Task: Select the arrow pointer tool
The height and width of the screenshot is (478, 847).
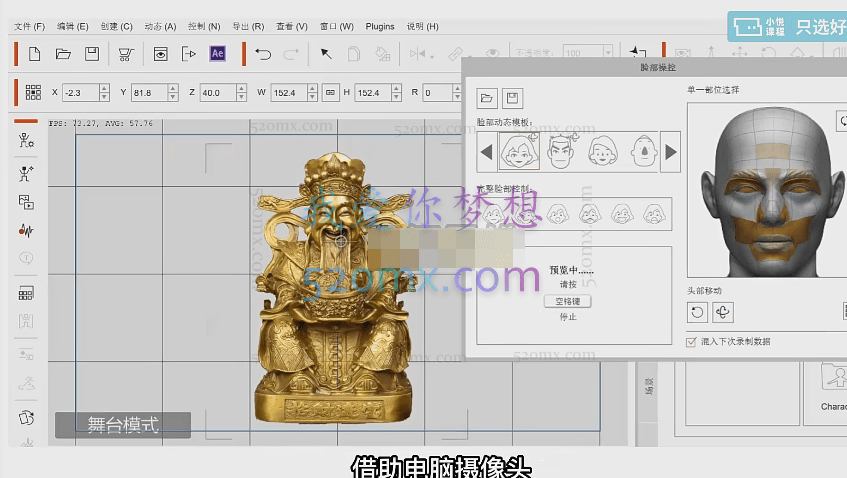Action: pyautogui.click(x=326, y=53)
